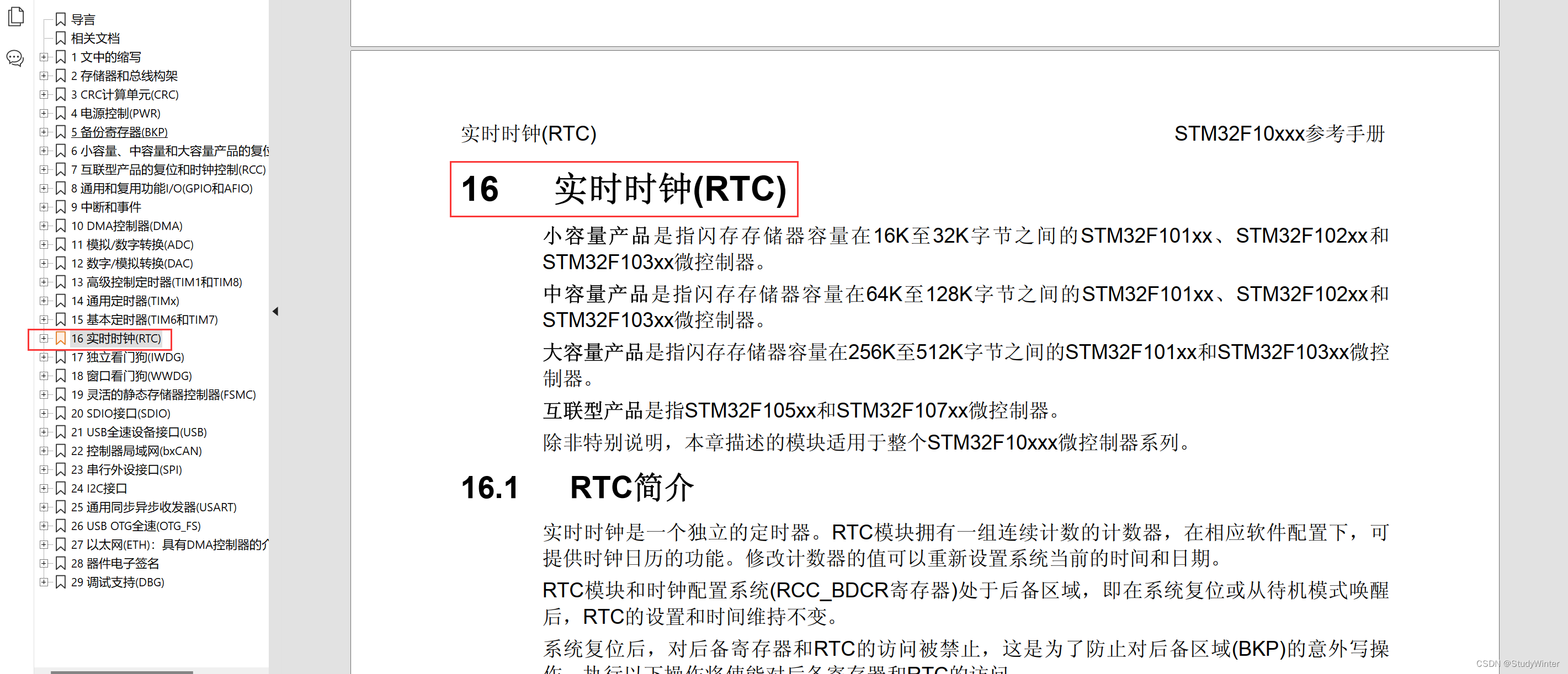1568x674 pixels.
Task: Click the paragraph starting 除非特别说明
Action: 867,442
